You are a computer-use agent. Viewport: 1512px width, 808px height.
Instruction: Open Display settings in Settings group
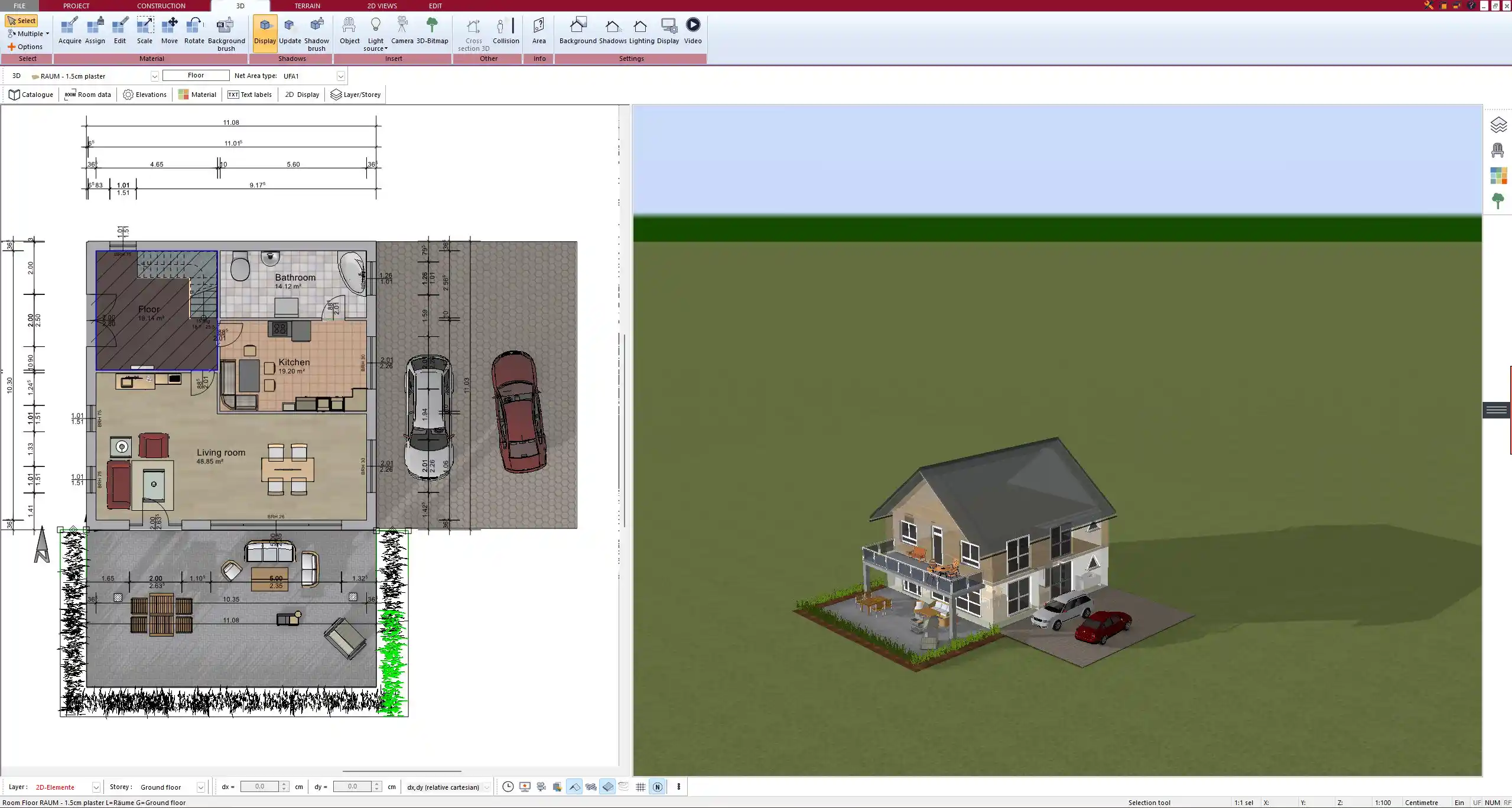(x=668, y=31)
